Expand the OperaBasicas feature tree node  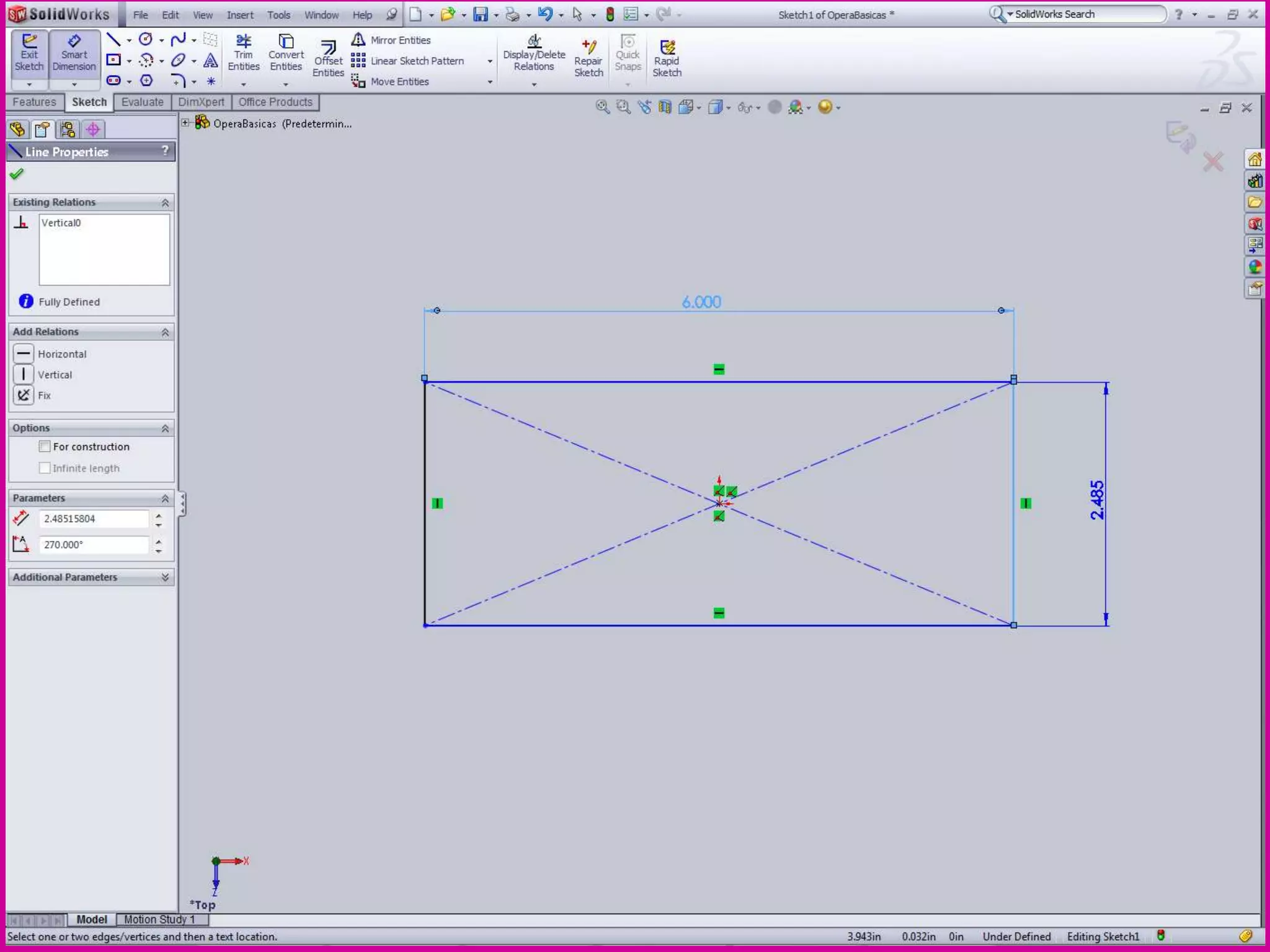185,123
